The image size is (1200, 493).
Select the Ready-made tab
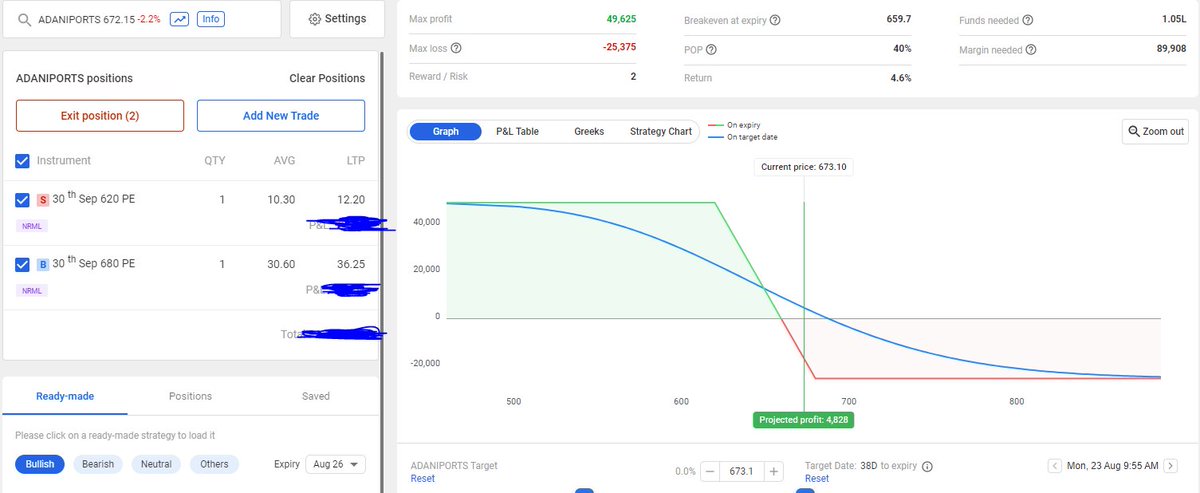(65, 396)
